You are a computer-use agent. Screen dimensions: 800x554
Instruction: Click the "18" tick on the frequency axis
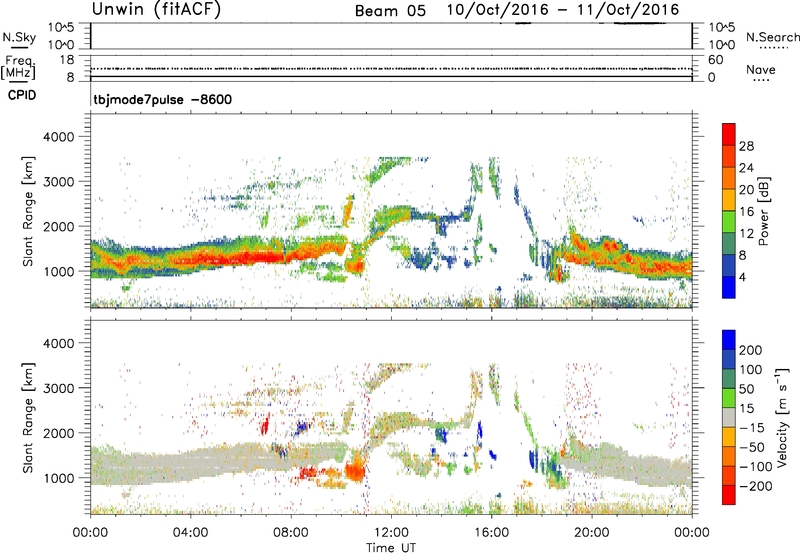(x=67, y=60)
